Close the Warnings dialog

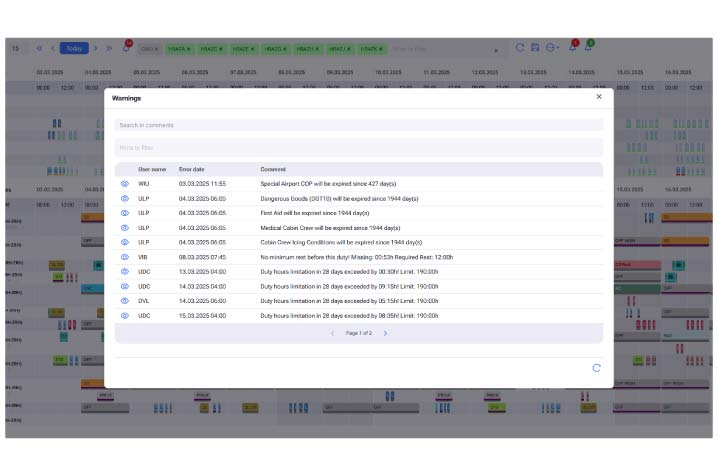click(599, 97)
